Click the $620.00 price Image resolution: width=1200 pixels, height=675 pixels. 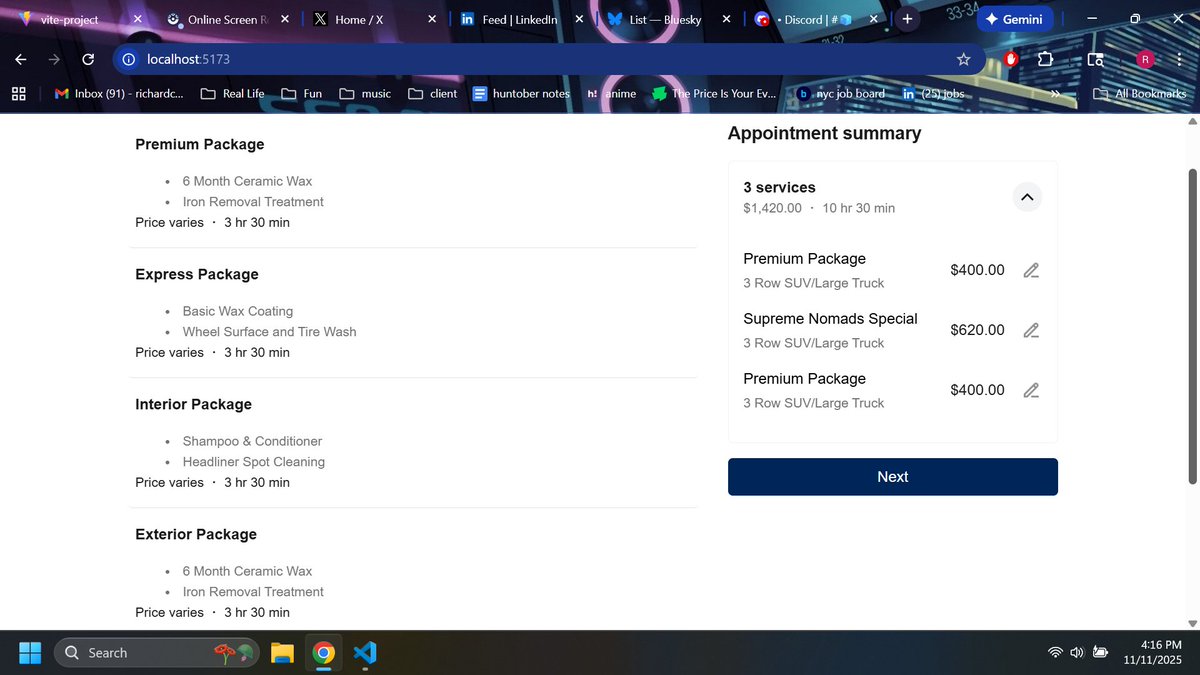point(977,330)
